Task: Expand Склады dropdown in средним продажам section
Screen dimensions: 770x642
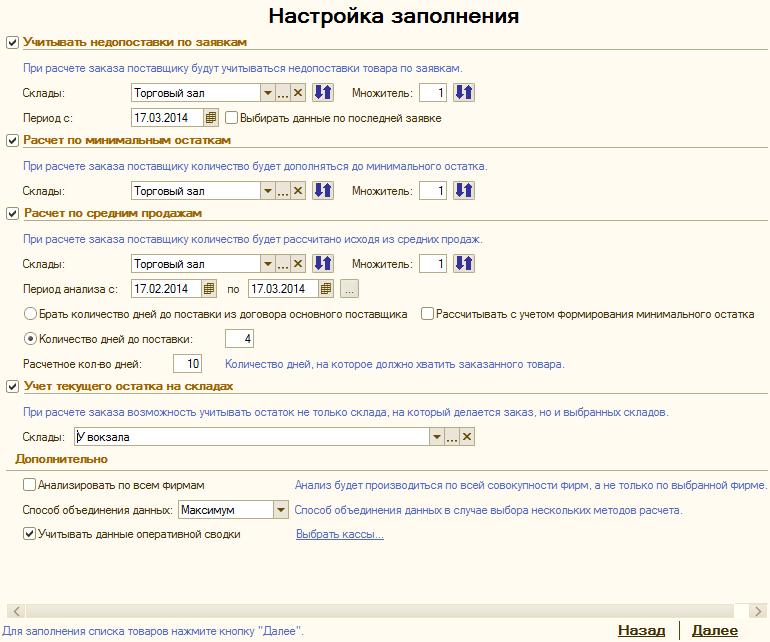Action: coord(268,264)
